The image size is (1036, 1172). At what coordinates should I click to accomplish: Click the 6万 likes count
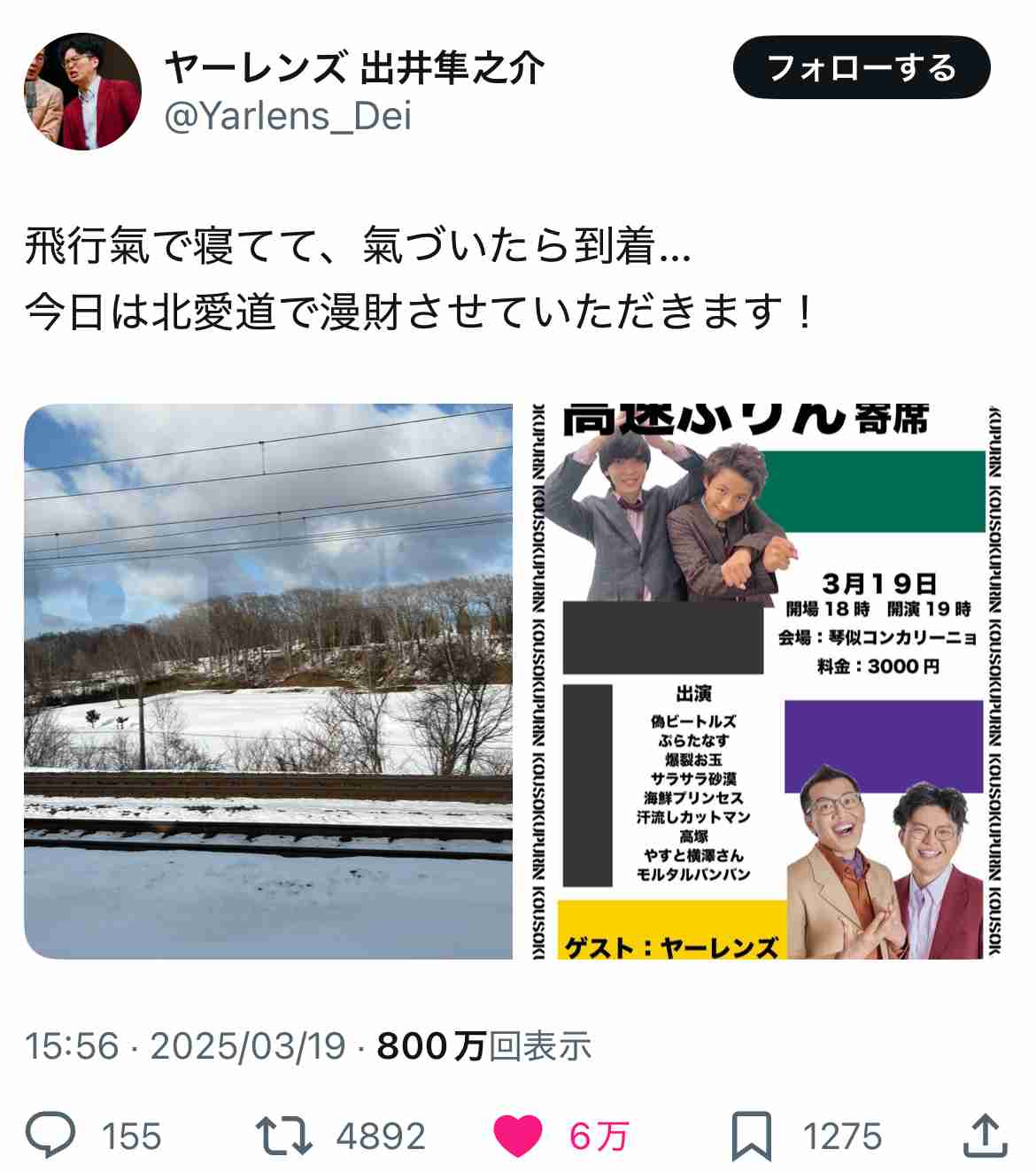pos(599,1137)
